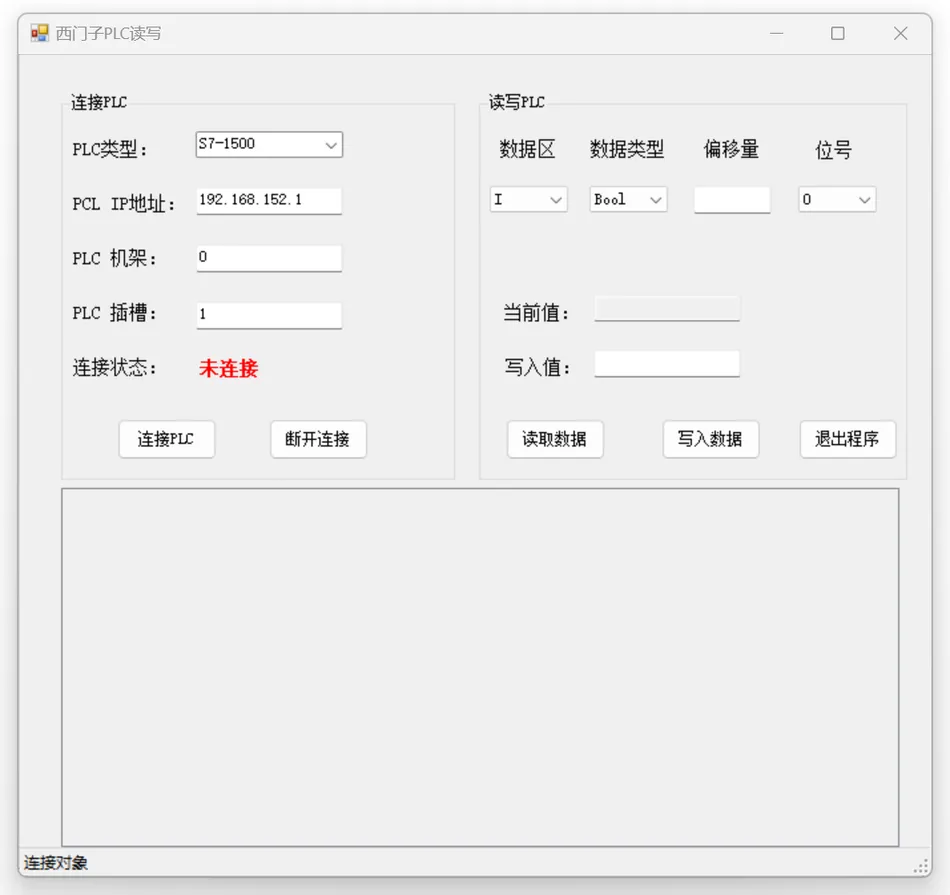Viewport: 950px width, 895px height.
Task: Open the 数据区 dropdown showing I
Action: coord(528,199)
